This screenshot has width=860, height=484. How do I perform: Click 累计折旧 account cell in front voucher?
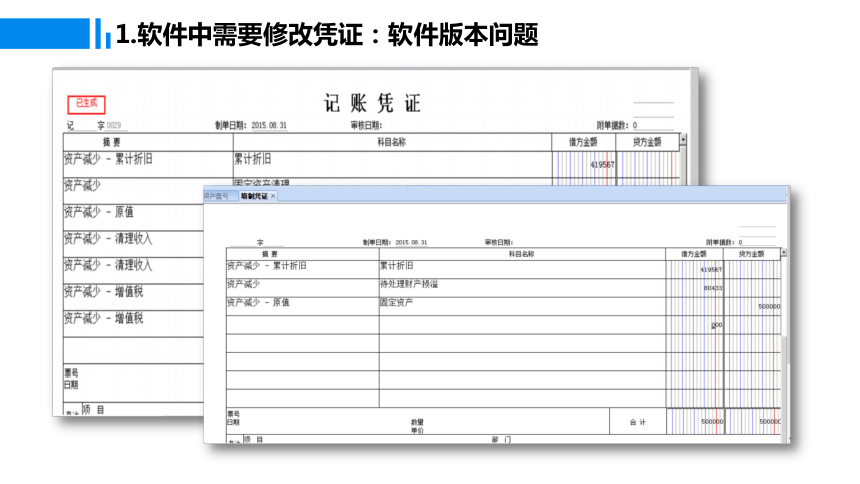[397, 266]
